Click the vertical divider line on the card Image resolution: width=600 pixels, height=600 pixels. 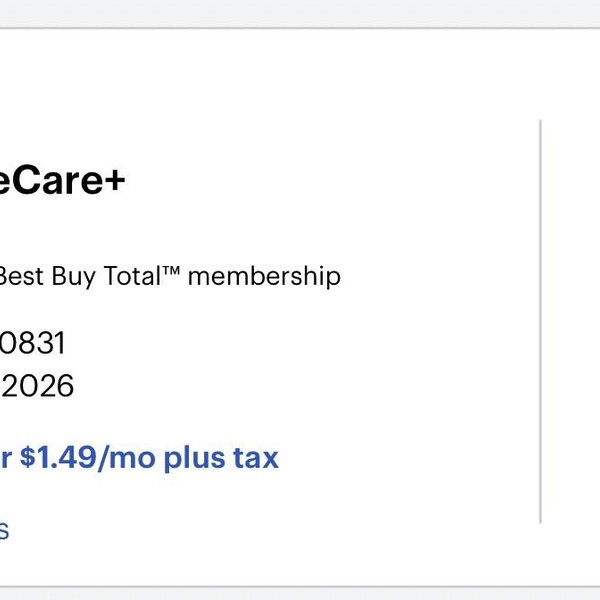(x=540, y=320)
